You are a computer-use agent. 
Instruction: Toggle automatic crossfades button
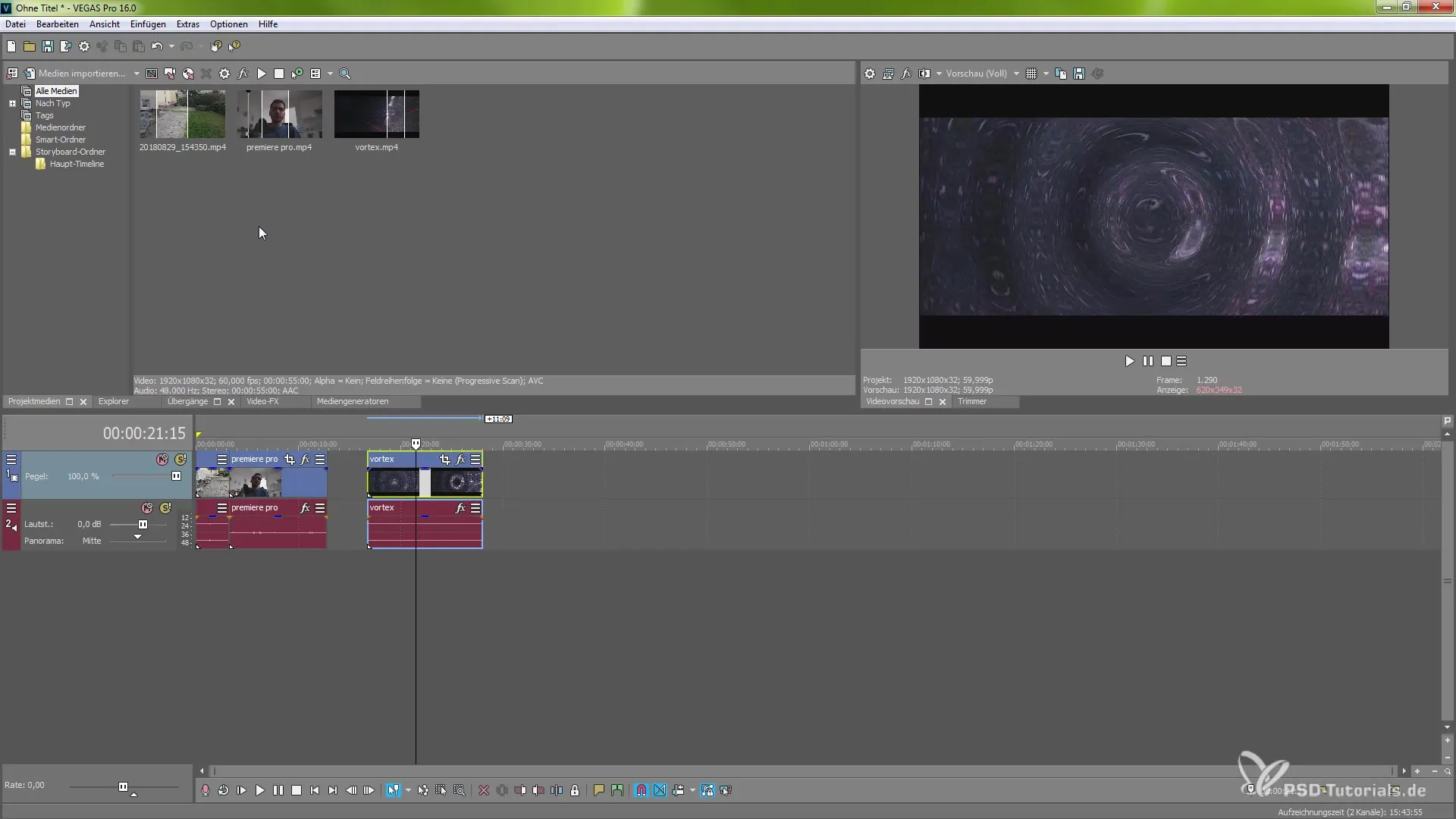(660, 790)
